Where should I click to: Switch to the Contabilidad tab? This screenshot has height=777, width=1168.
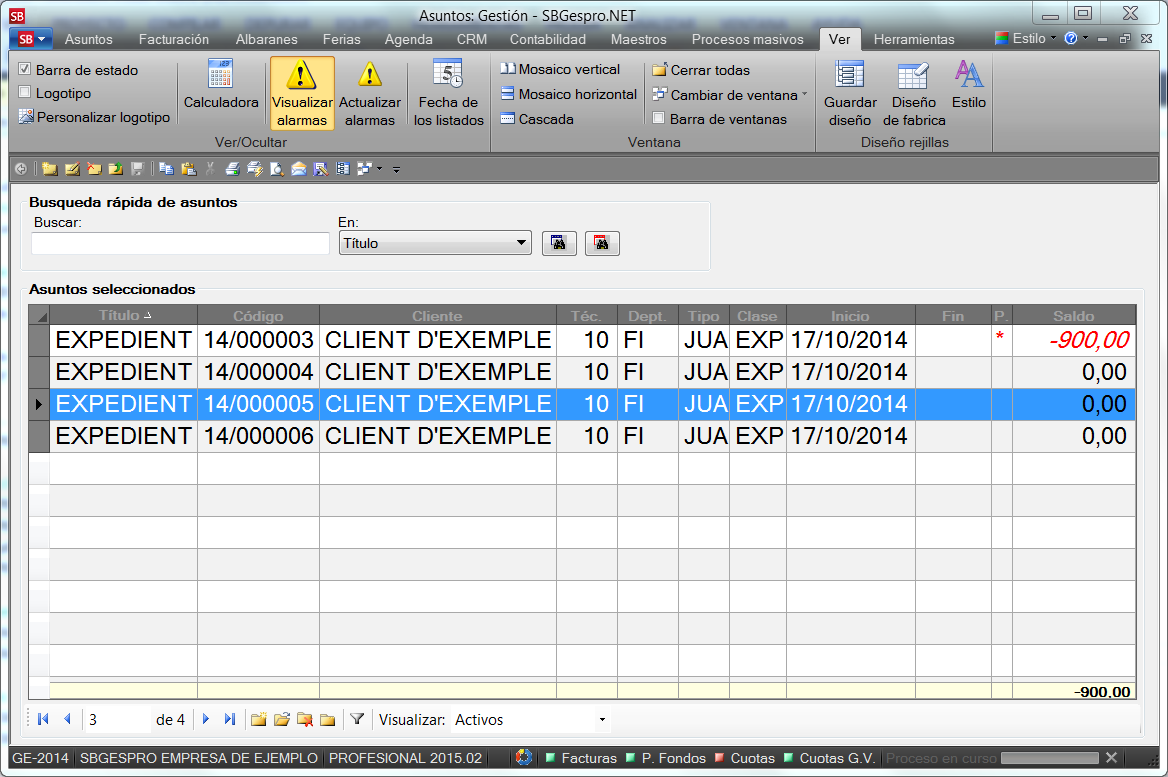548,39
